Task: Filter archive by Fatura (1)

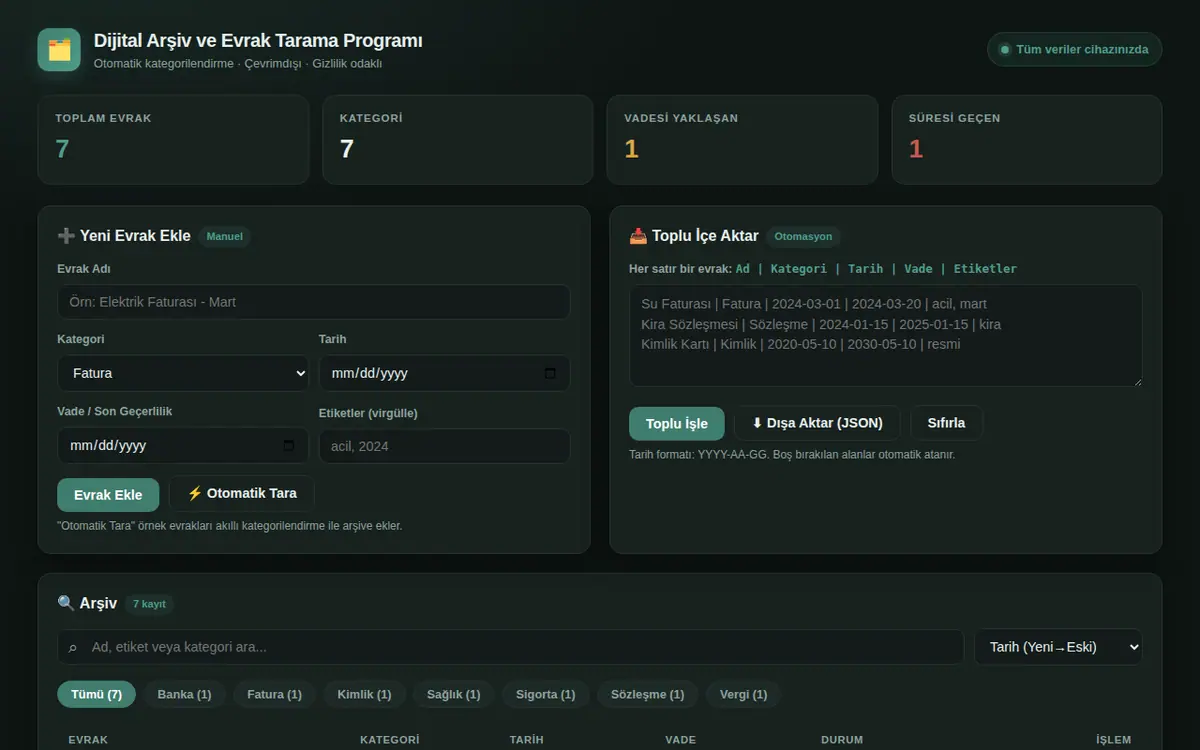Action: (274, 694)
